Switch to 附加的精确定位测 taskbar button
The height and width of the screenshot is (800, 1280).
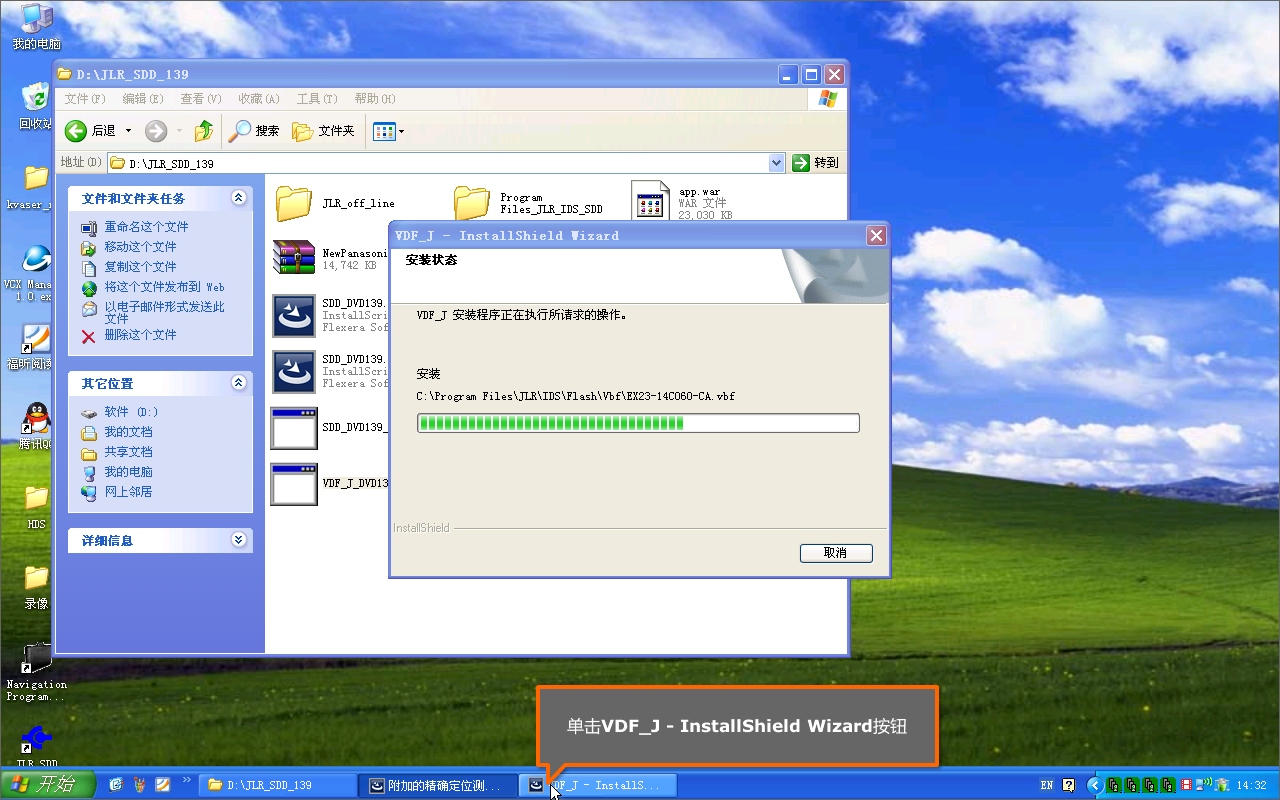(438, 785)
